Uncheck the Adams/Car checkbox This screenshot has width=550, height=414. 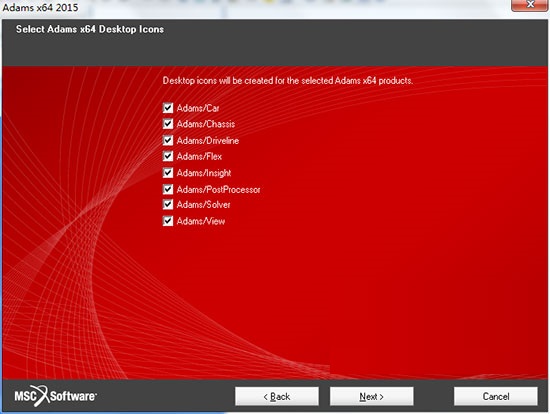[x=168, y=108]
